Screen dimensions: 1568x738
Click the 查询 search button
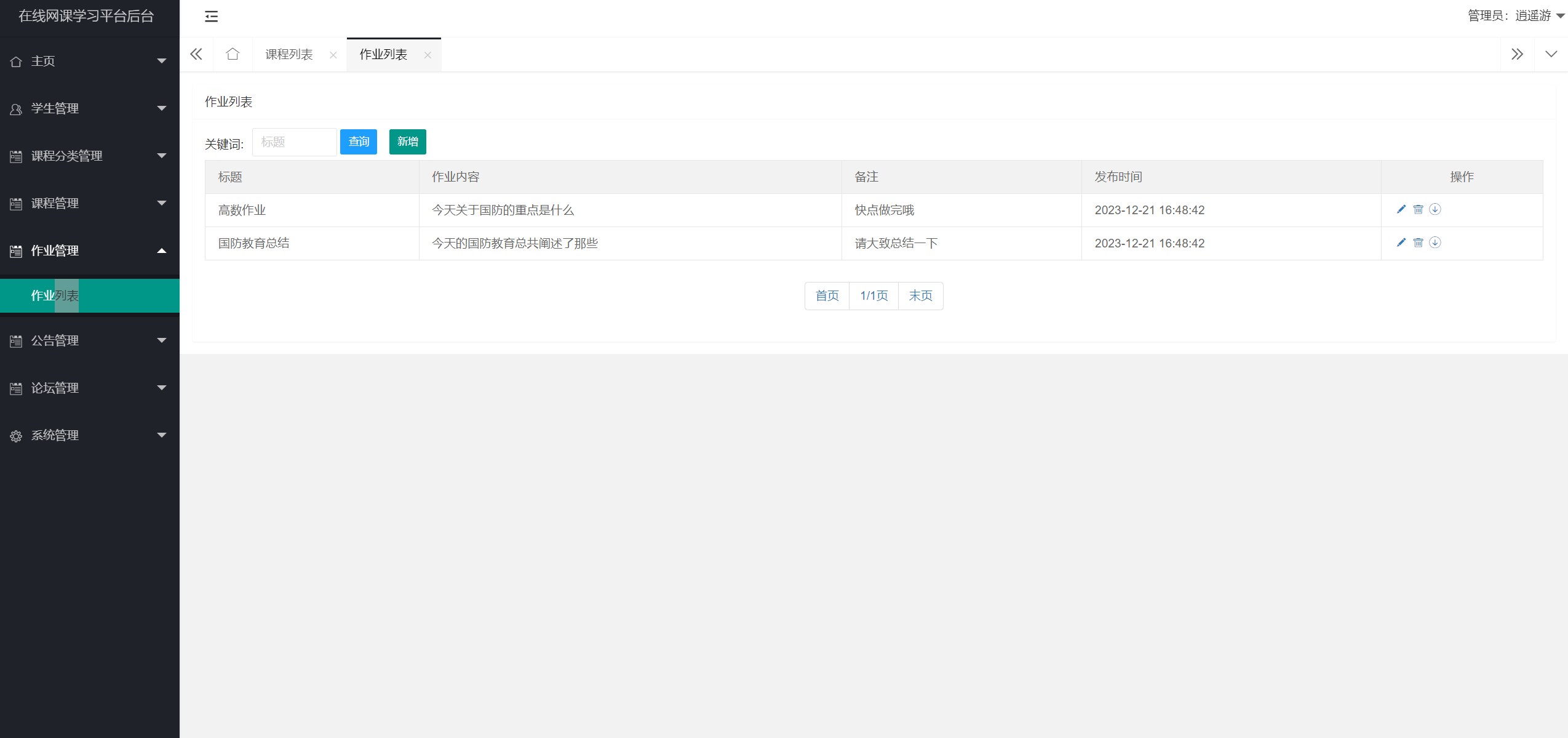pyautogui.click(x=358, y=142)
